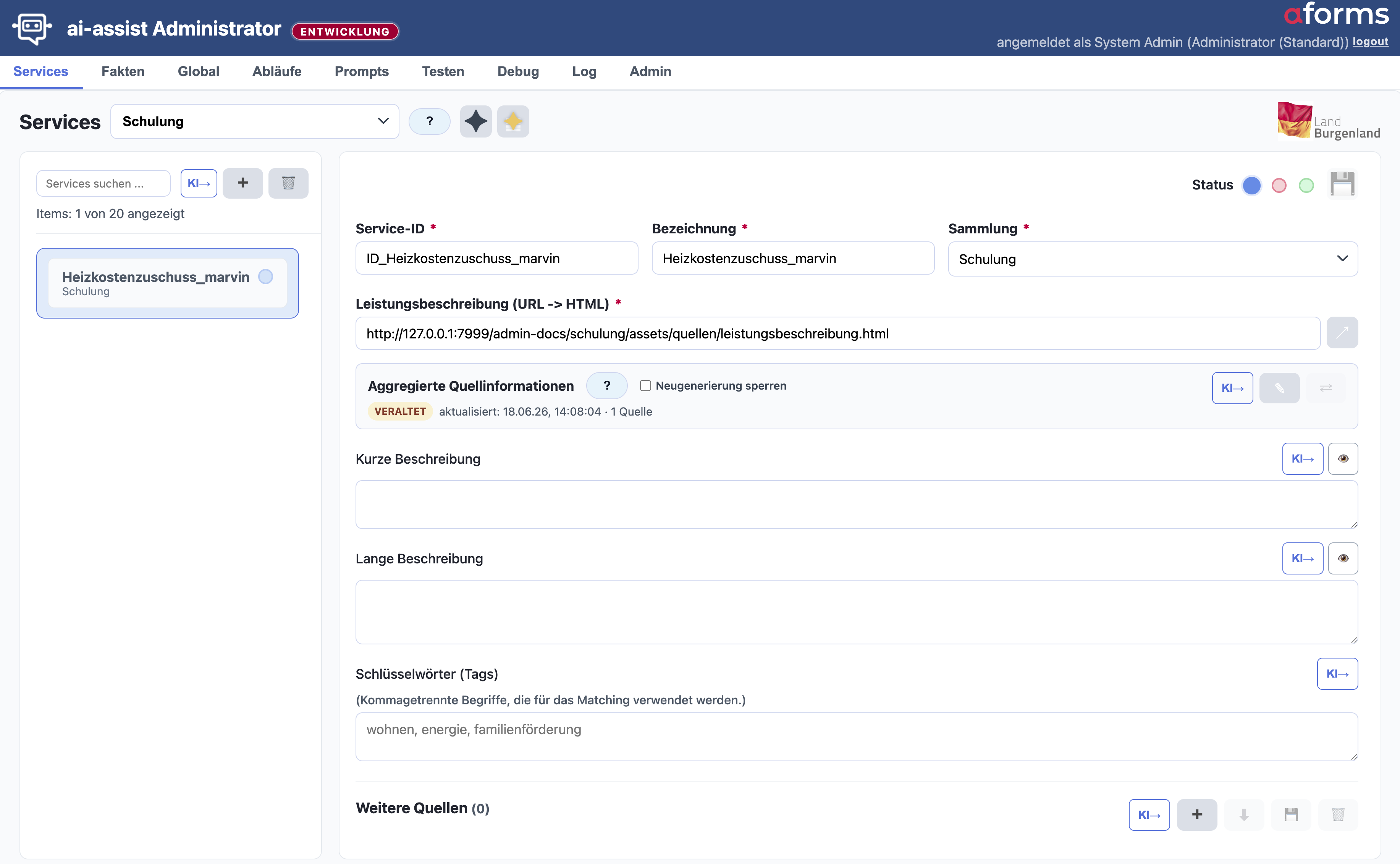The height and width of the screenshot is (864, 1400).
Task: Open the Services collection dropdown showing Schulung
Action: coord(255,121)
